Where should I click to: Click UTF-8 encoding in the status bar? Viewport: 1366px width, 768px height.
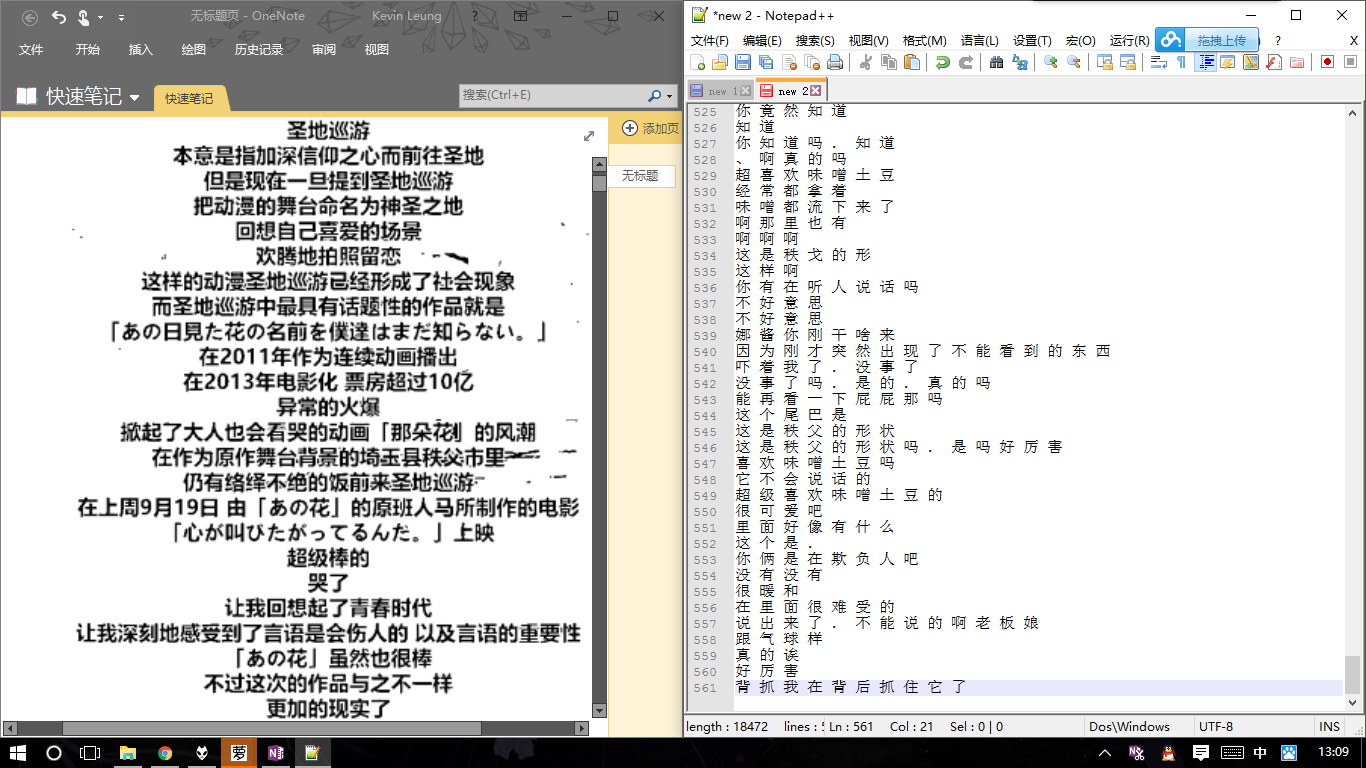click(1214, 727)
